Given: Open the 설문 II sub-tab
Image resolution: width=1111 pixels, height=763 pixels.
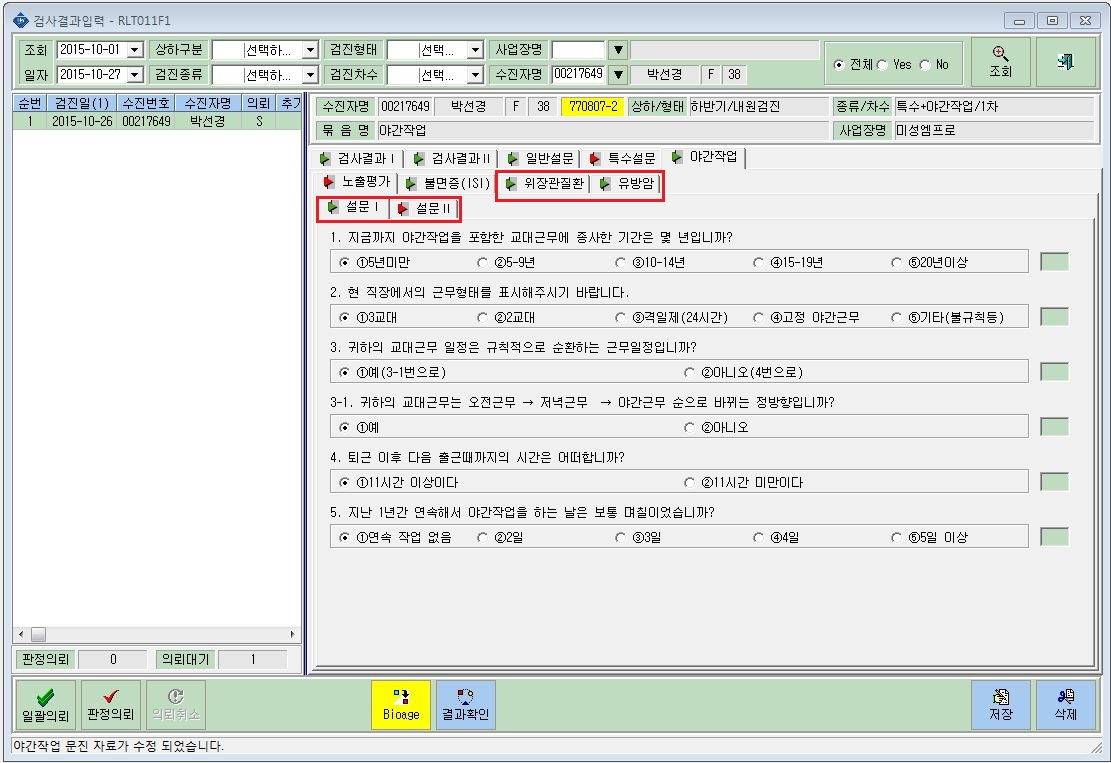Looking at the screenshot, I should click(x=424, y=208).
